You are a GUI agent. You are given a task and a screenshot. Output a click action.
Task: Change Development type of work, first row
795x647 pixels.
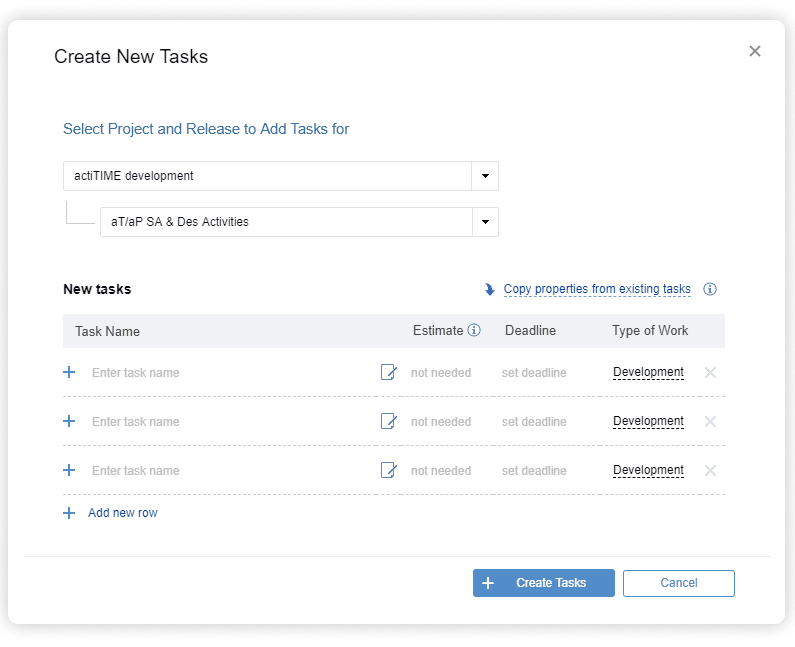648,372
